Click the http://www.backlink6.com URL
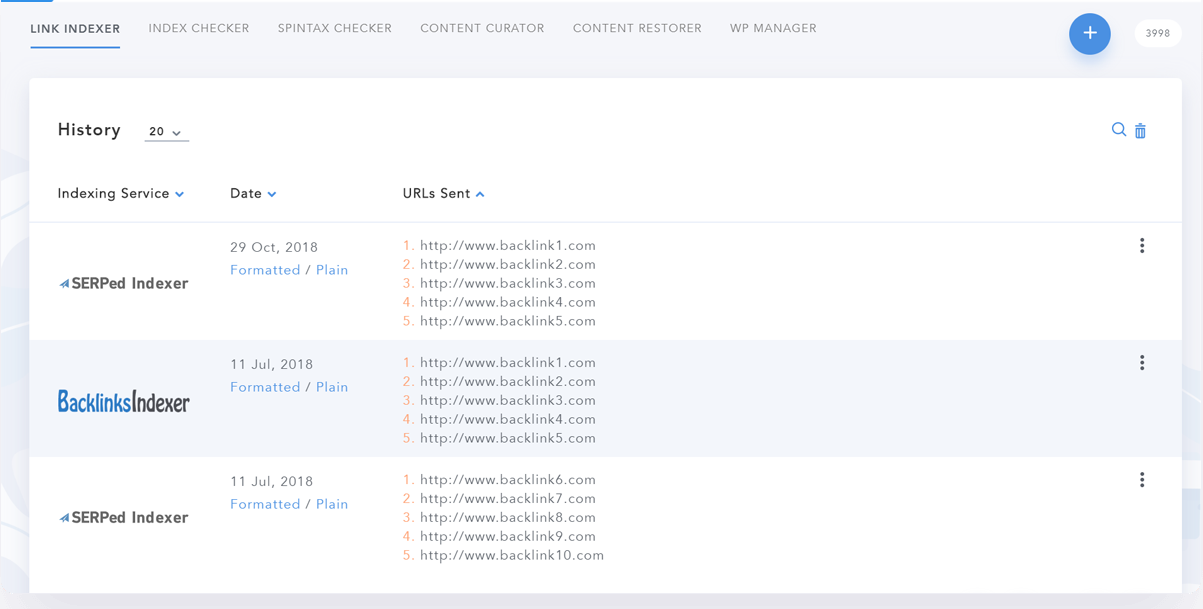The image size is (1203, 609). pyautogui.click(x=508, y=480)
